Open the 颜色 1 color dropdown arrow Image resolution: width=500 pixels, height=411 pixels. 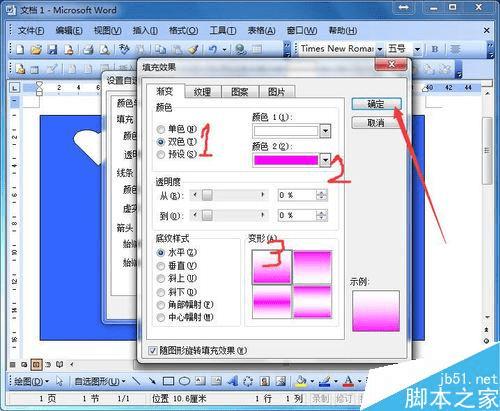pyautogui.click(x=325, y=131)
